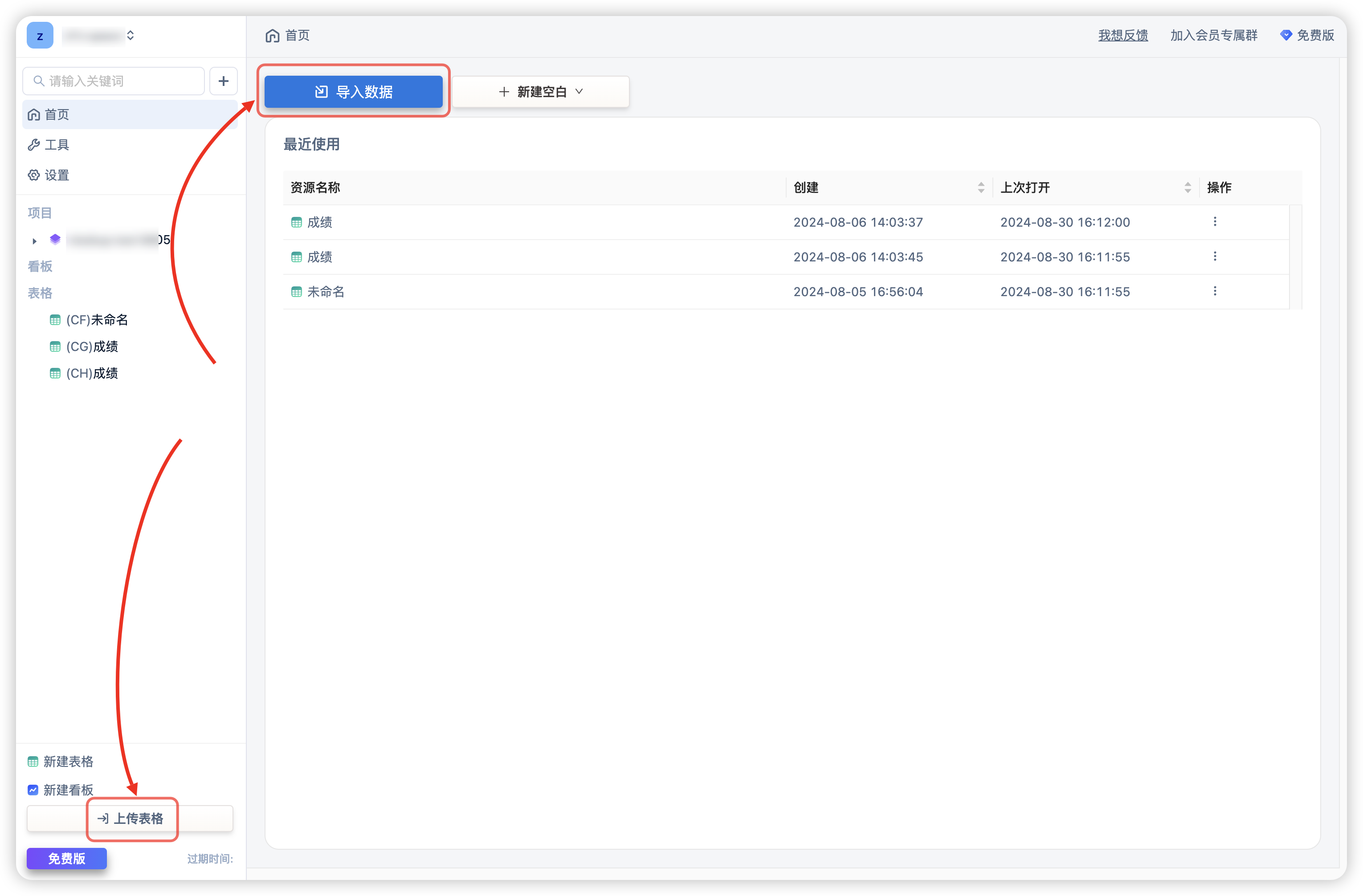Click the plus button beside search
1363x896 pixels.
223,81
